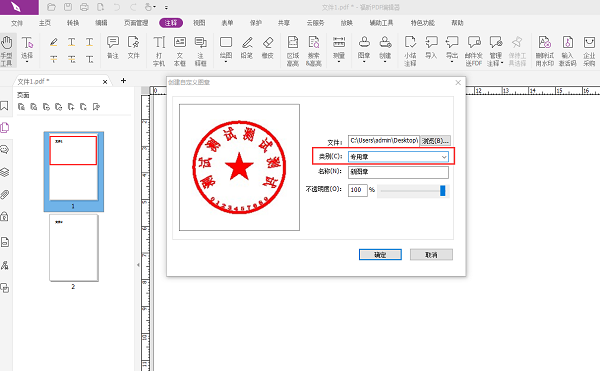The image size is (600, 371).
Task: Collapse the navigation panel with arrow handle
Action: coord(138,265)
